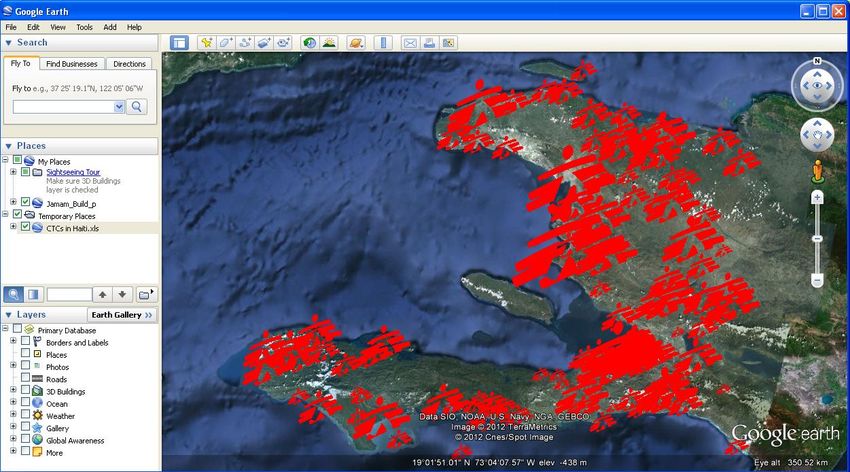The image size is (850, 472).
Task: Open the Tools menu
Action: 84,27
